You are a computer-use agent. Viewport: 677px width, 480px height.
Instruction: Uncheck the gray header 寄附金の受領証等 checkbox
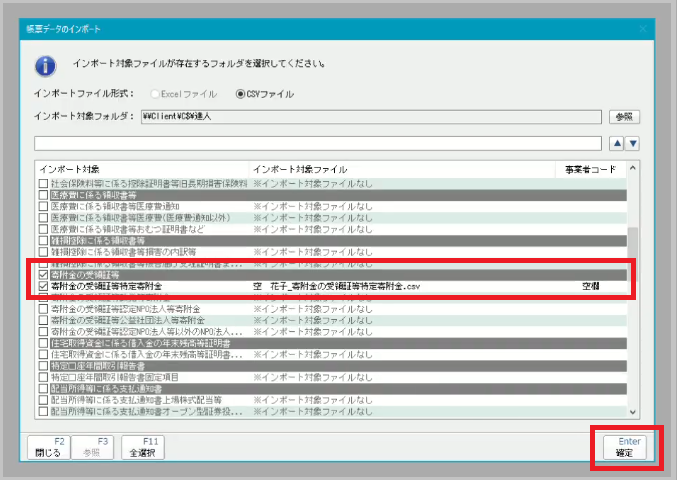43,275
